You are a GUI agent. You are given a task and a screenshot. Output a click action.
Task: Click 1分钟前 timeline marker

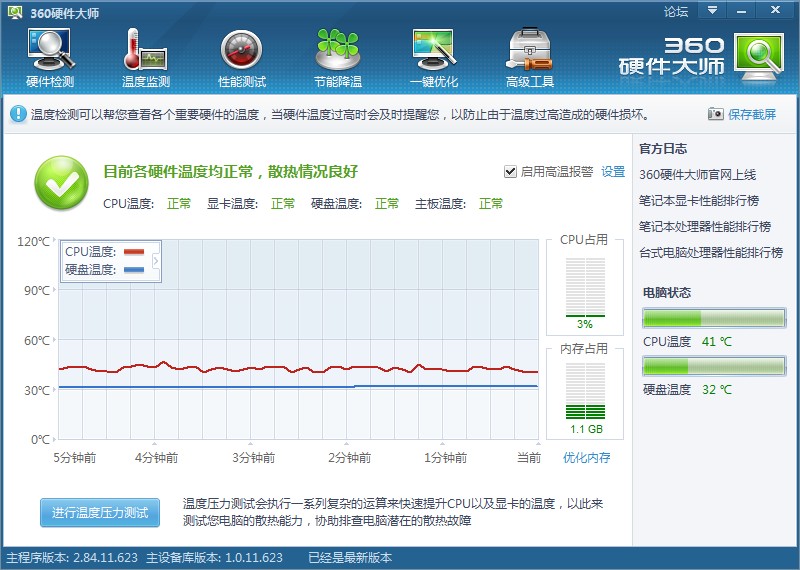click(x=445, y=457)
